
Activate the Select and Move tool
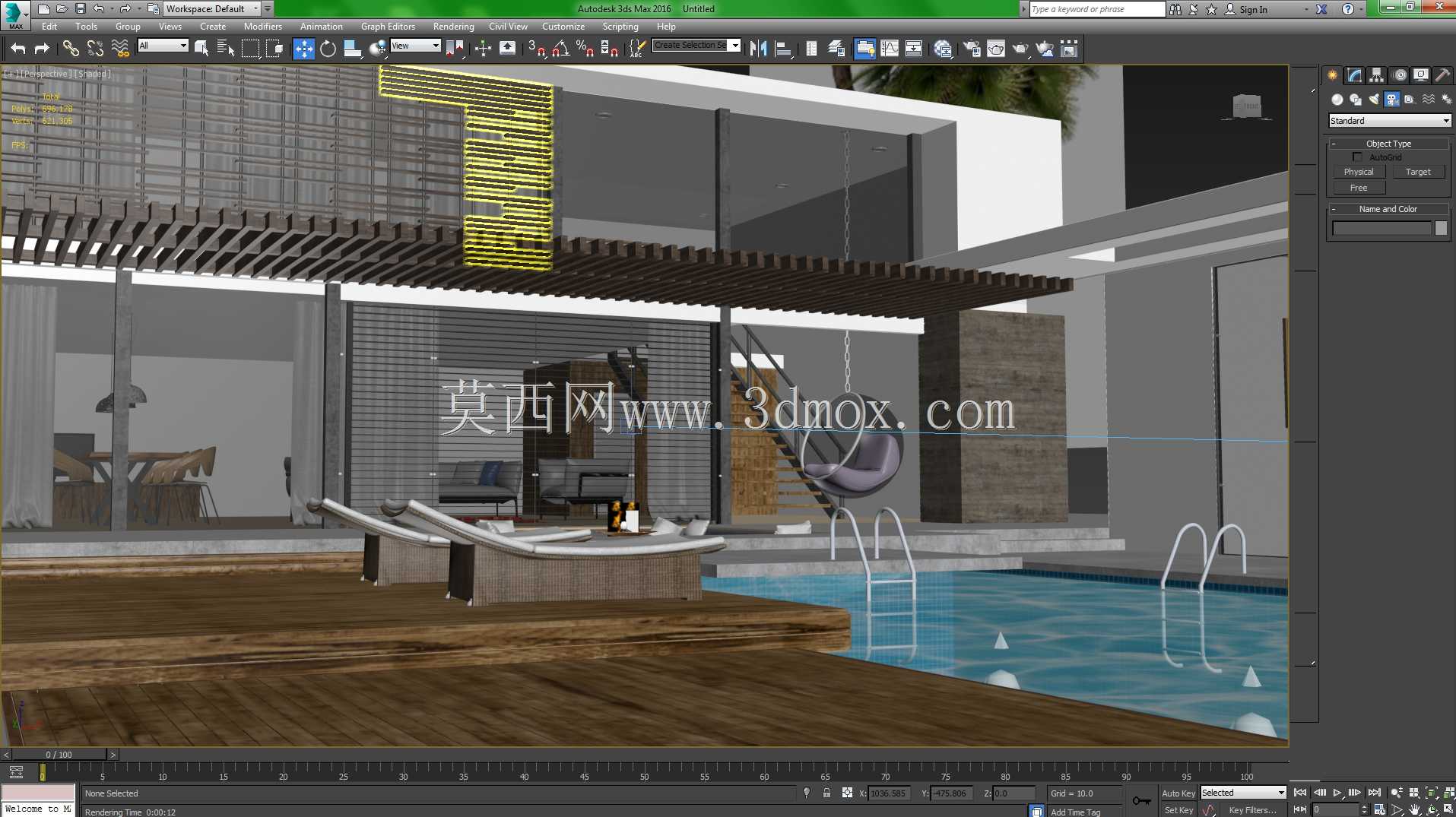coord(303,49)
